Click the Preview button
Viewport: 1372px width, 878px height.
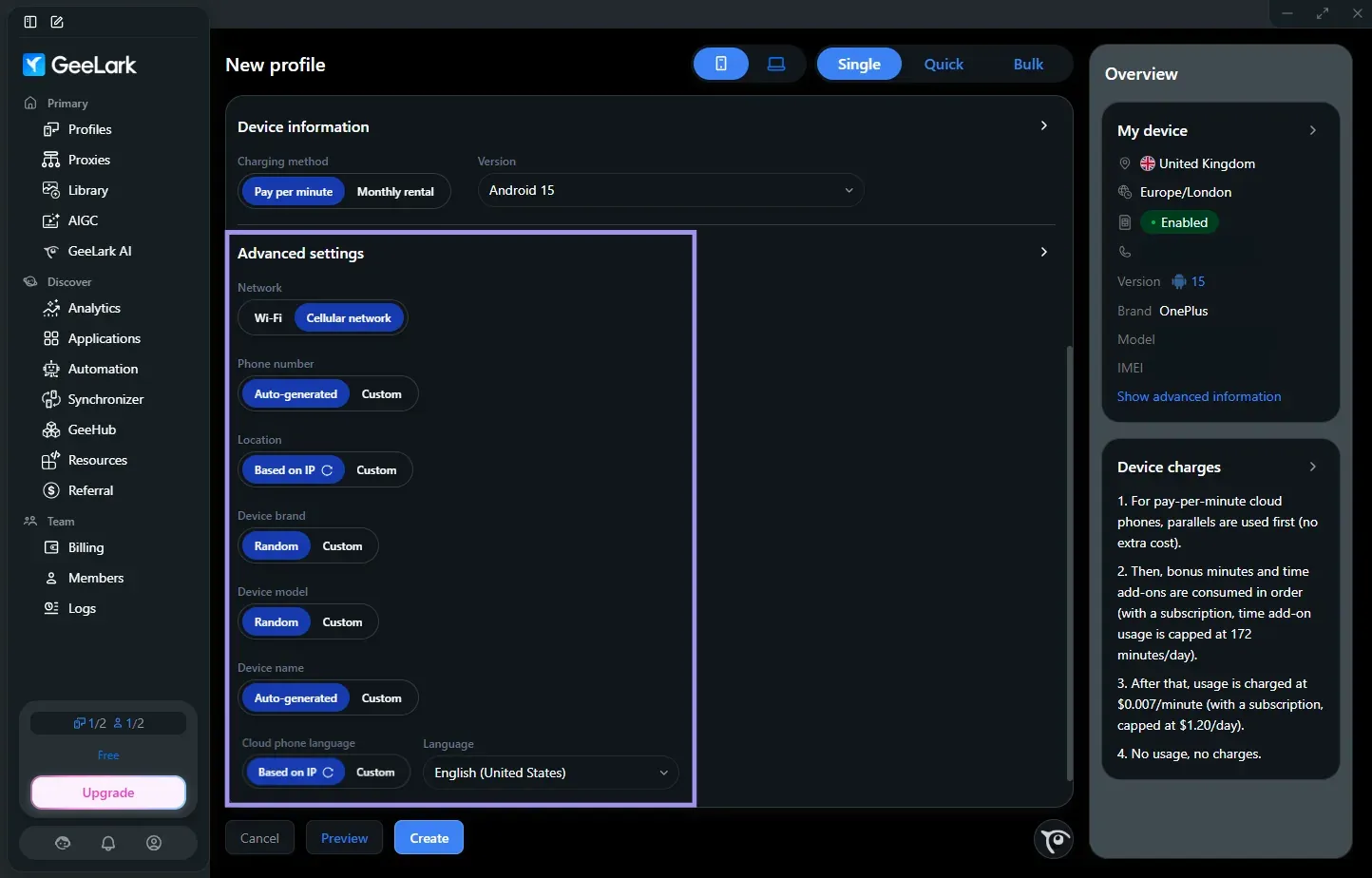coord(344,838)
